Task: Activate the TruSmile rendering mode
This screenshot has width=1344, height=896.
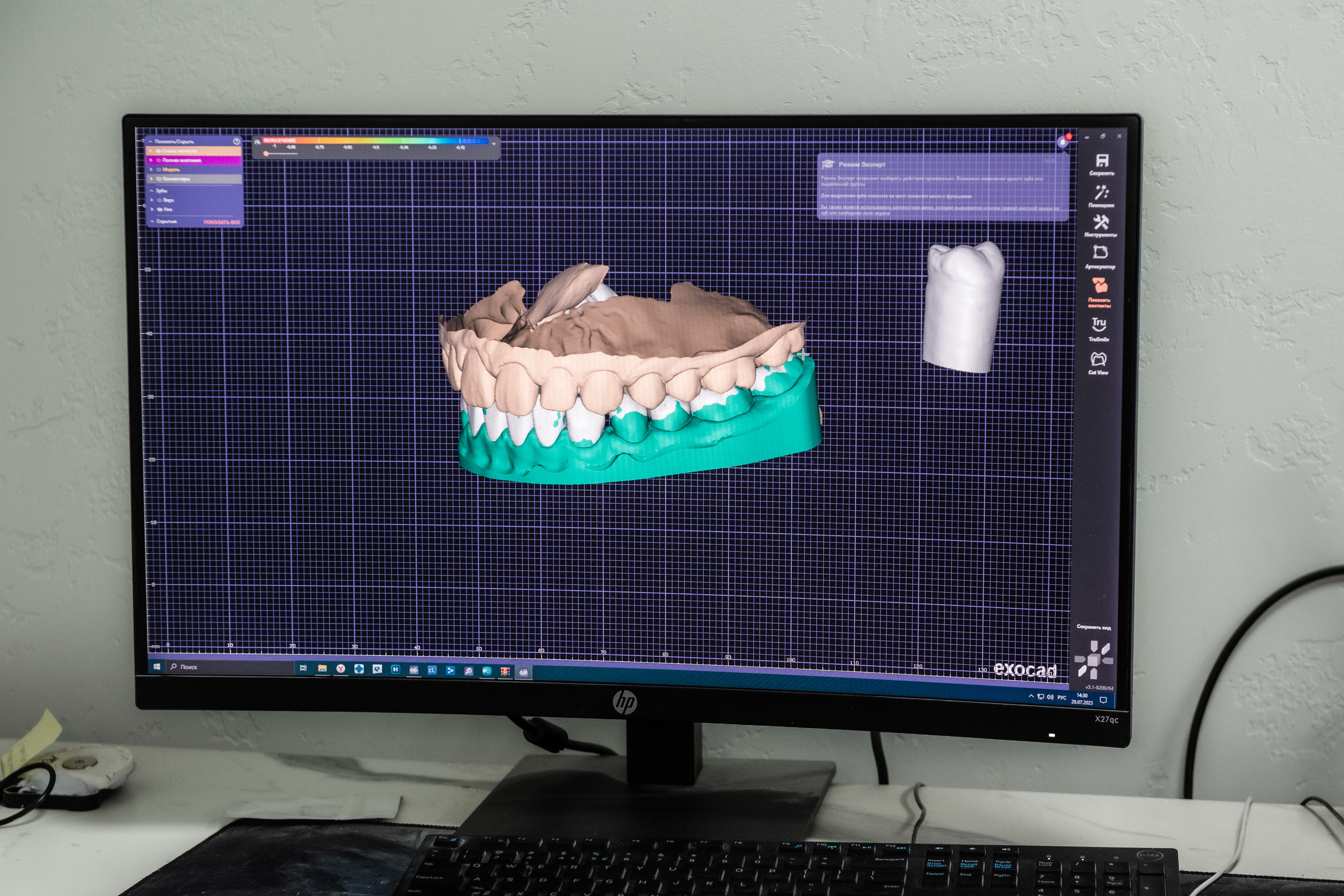Action: (x=1099, y=324)
